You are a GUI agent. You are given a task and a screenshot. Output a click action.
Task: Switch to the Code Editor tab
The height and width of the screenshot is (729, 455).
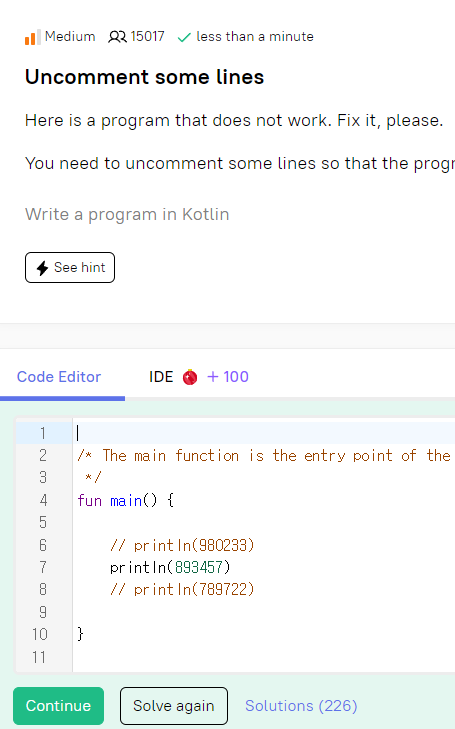[59, 377]
